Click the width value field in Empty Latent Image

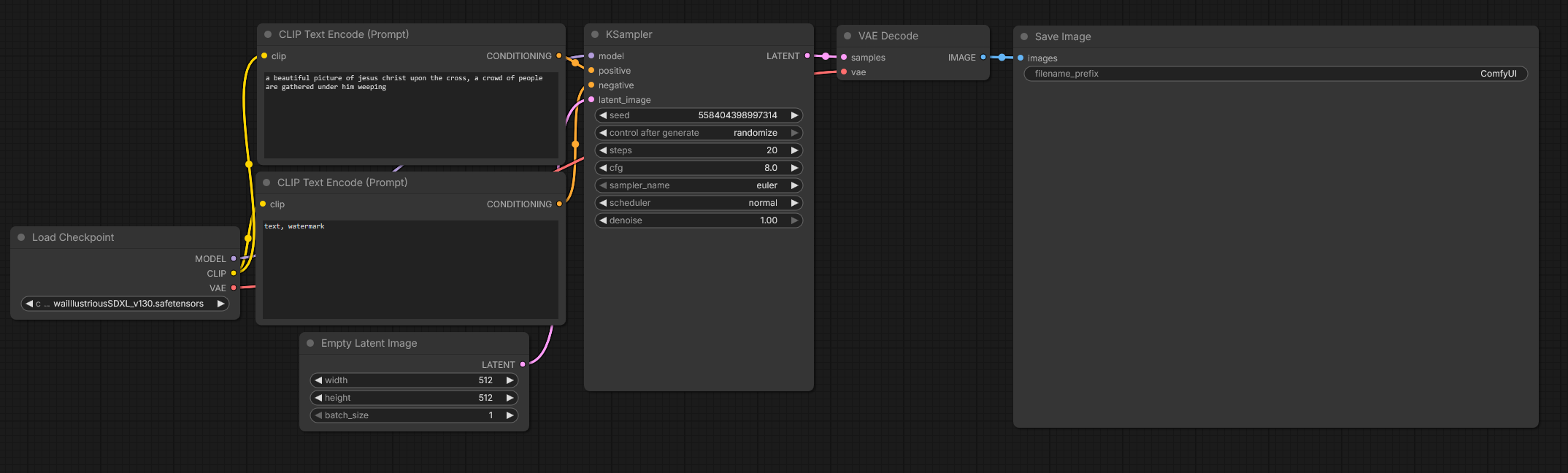414,380
